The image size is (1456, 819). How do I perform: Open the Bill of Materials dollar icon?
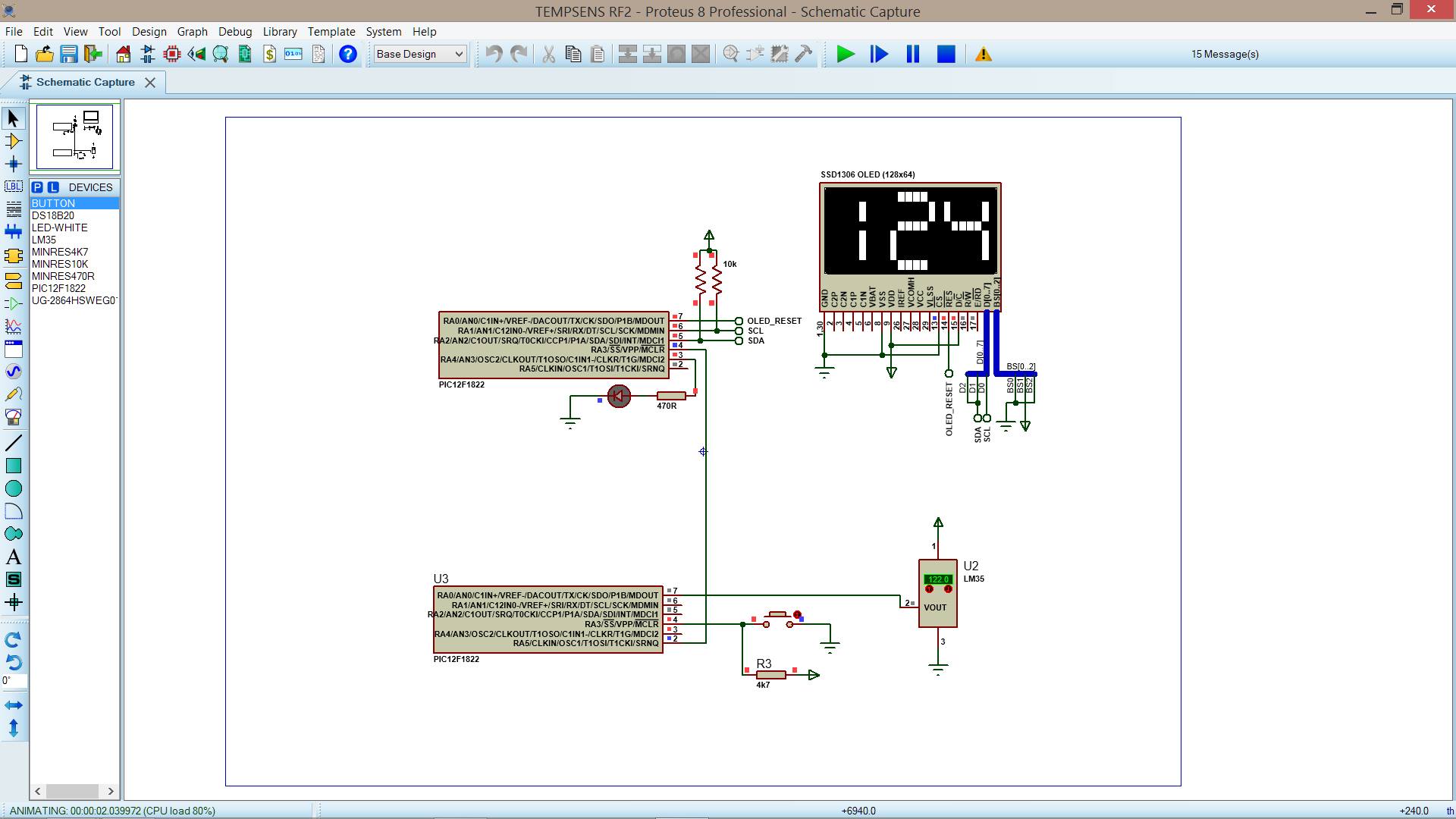tap(269, 54)
